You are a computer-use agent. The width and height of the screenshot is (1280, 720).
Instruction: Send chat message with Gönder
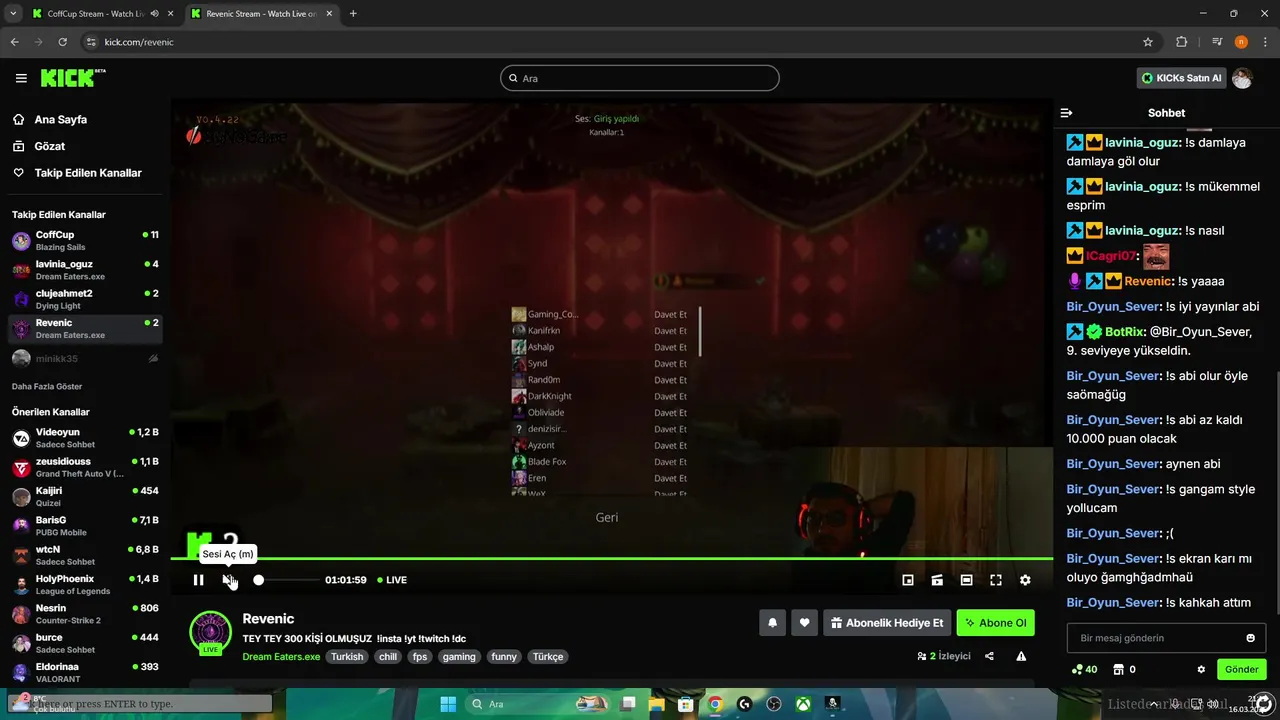tap(1242, 670)
